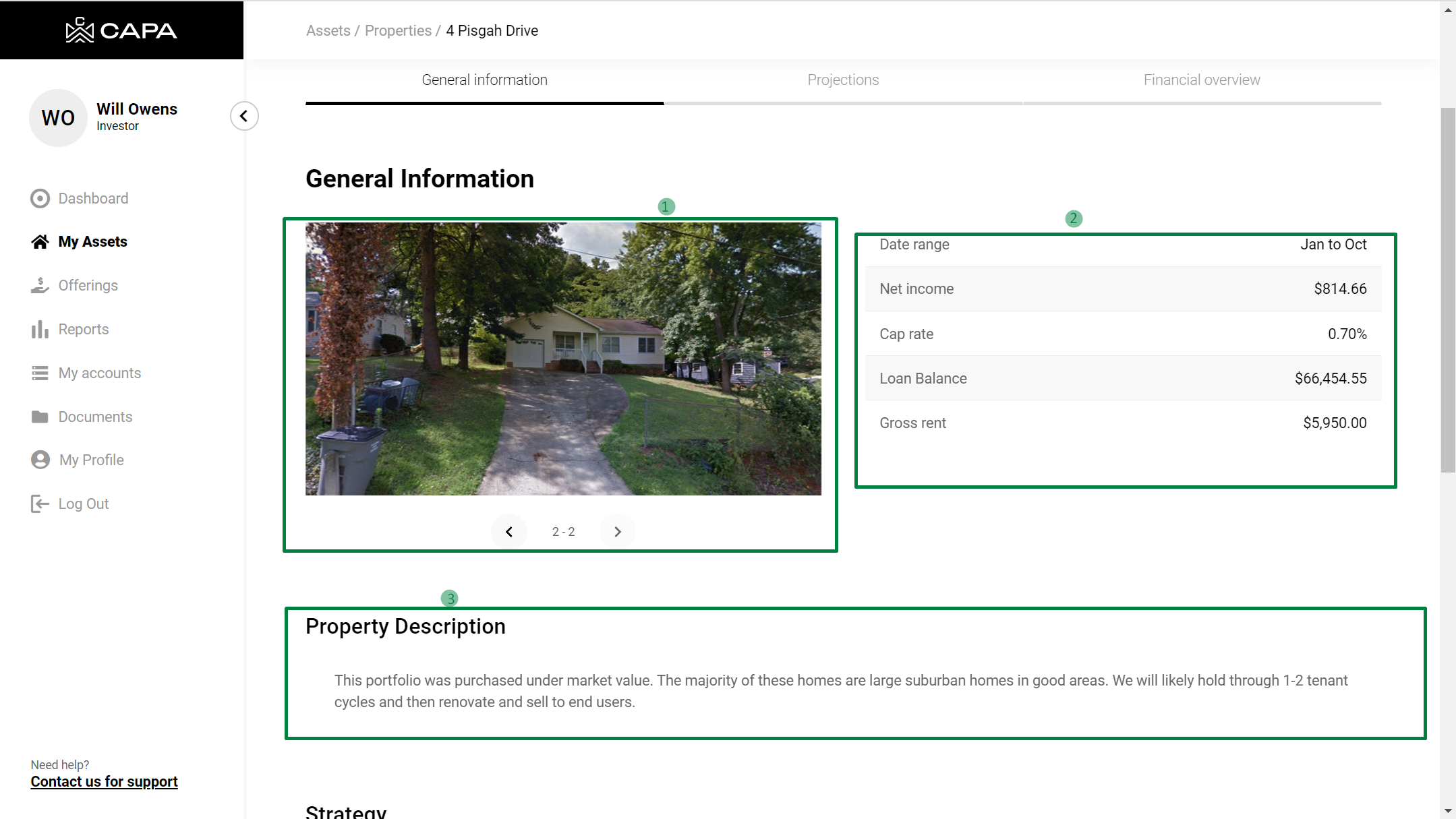This screenshot has height=819, width=1456.
Task: Click the My Profile person icon
Action: [40, 460]
